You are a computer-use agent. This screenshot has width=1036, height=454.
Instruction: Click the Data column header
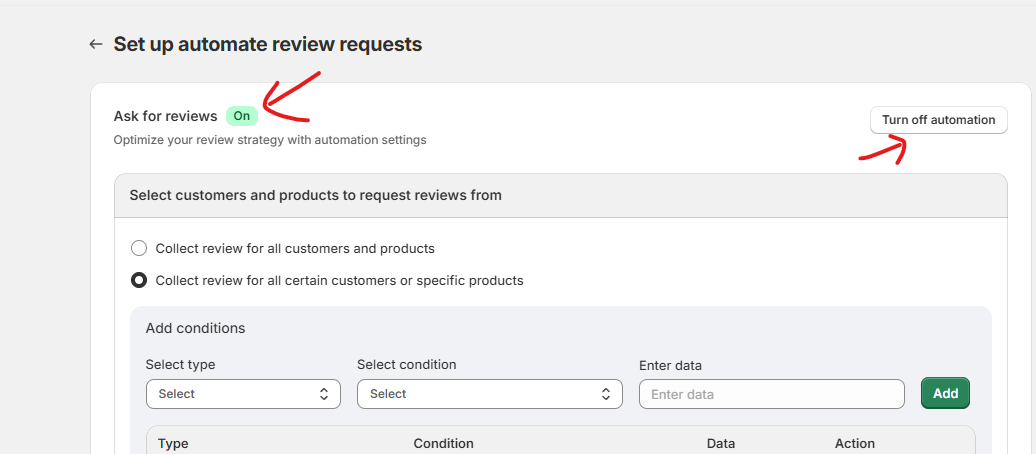[720, 443]
